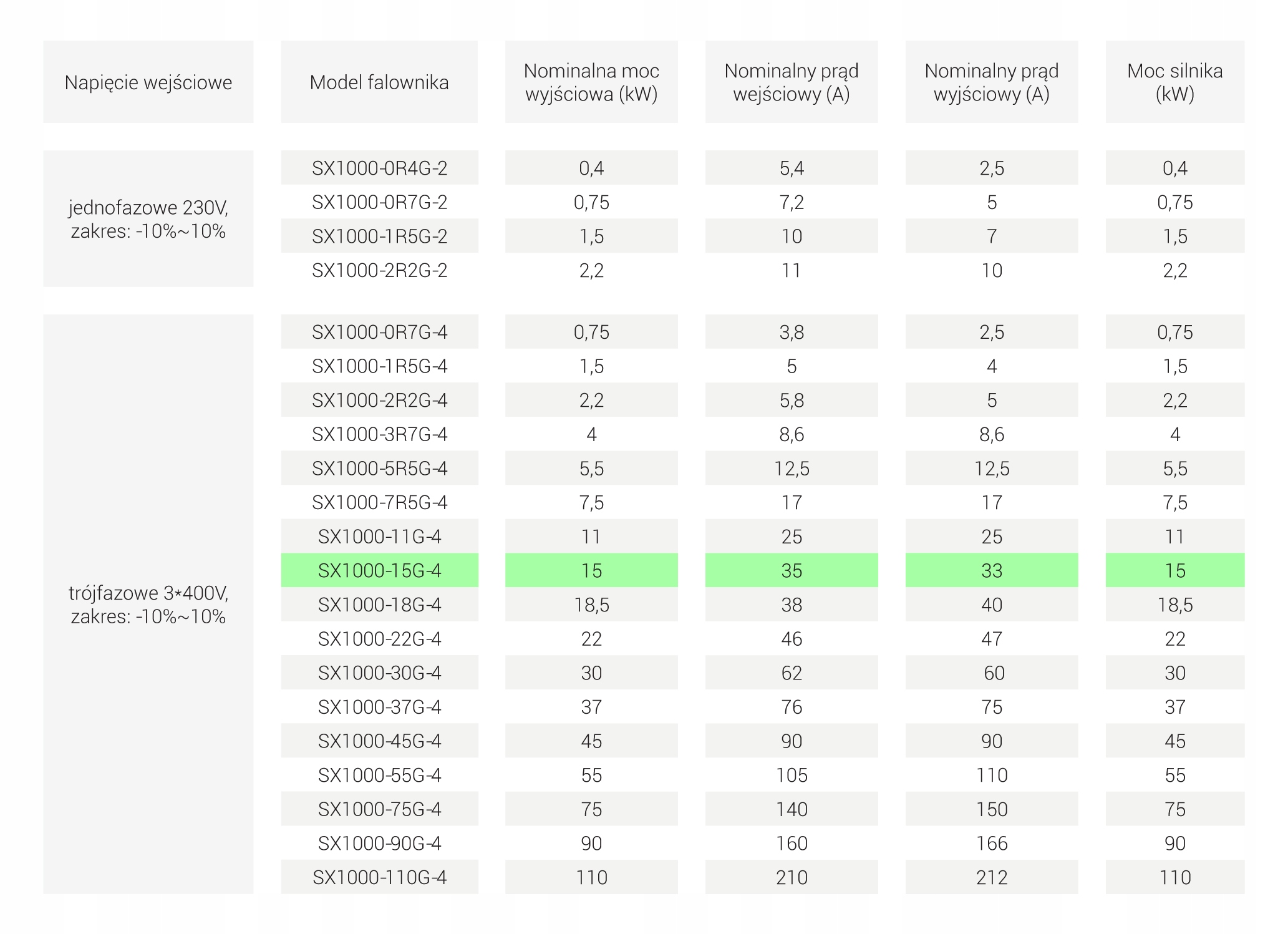Select the SX1000-0R7G-4 model row label
The height and width of the screenshot is (934, 1288).
pyautogui.click(x=379, y=332)
